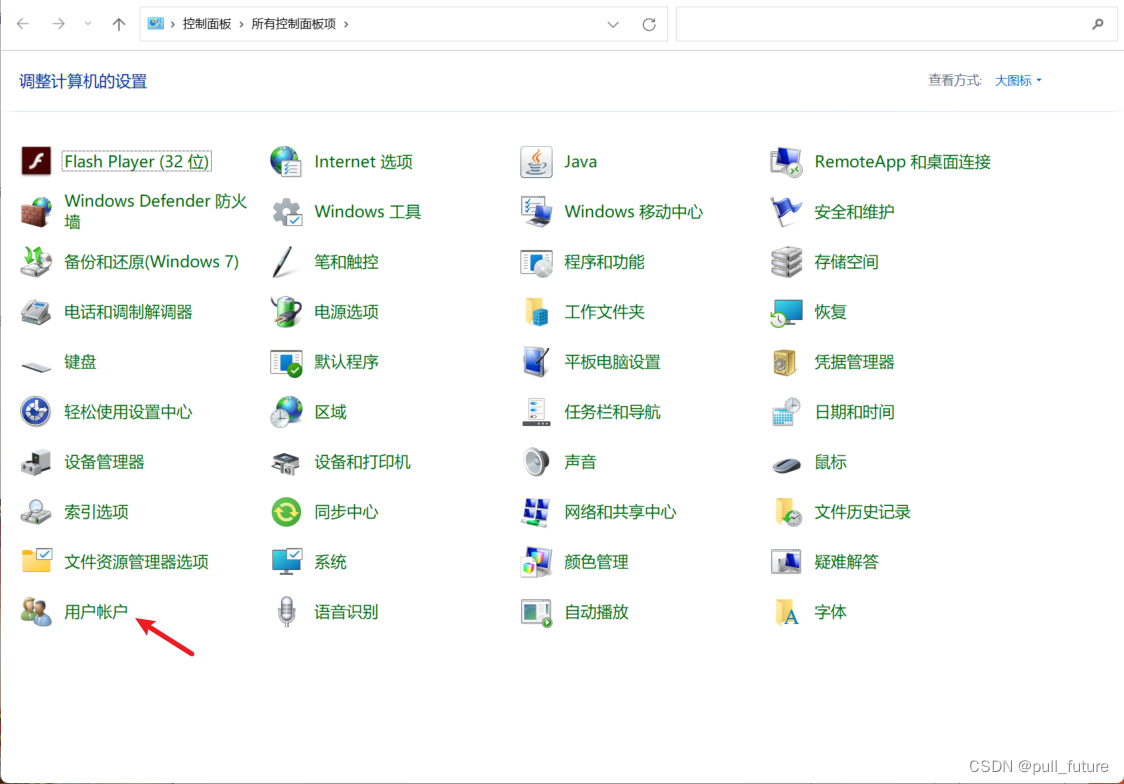
Task: Expand chevron before 控制面板 breadcrumb
Action: tap(173, 24)
